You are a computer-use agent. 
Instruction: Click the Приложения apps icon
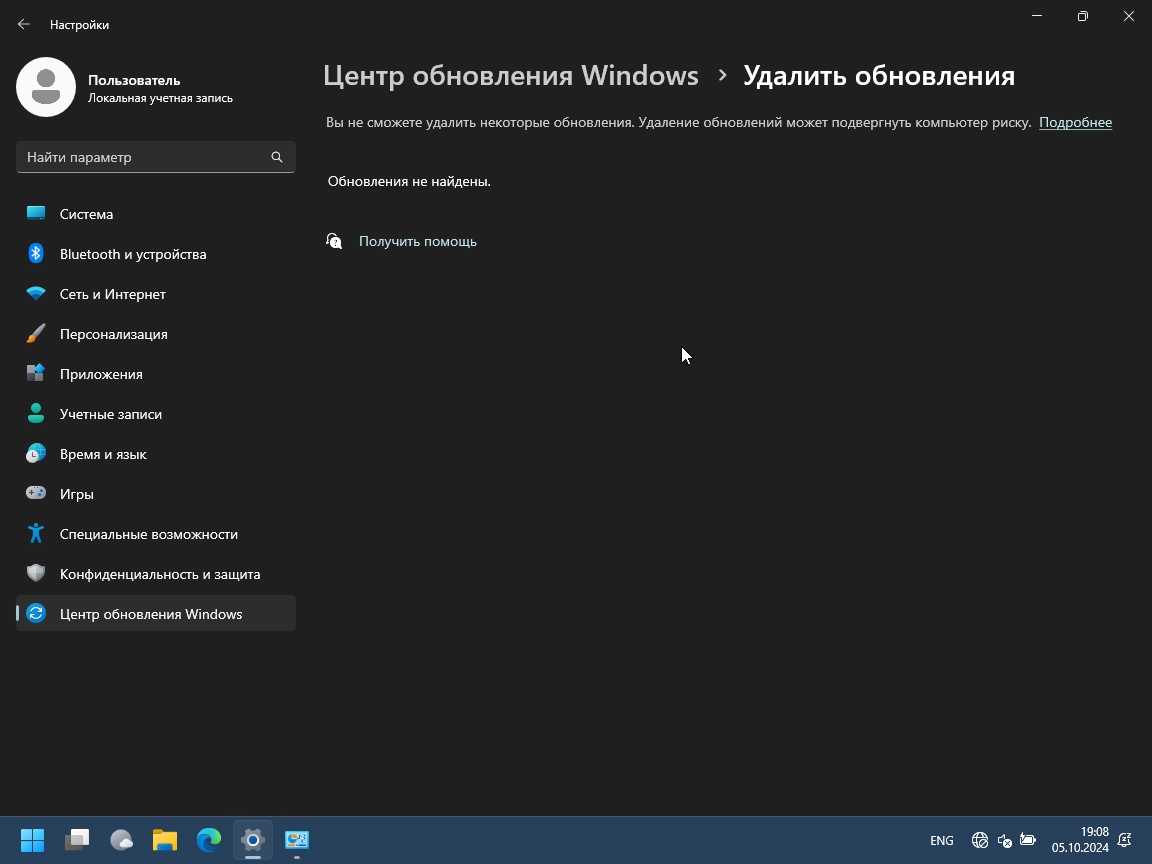(x=36, y=373)
